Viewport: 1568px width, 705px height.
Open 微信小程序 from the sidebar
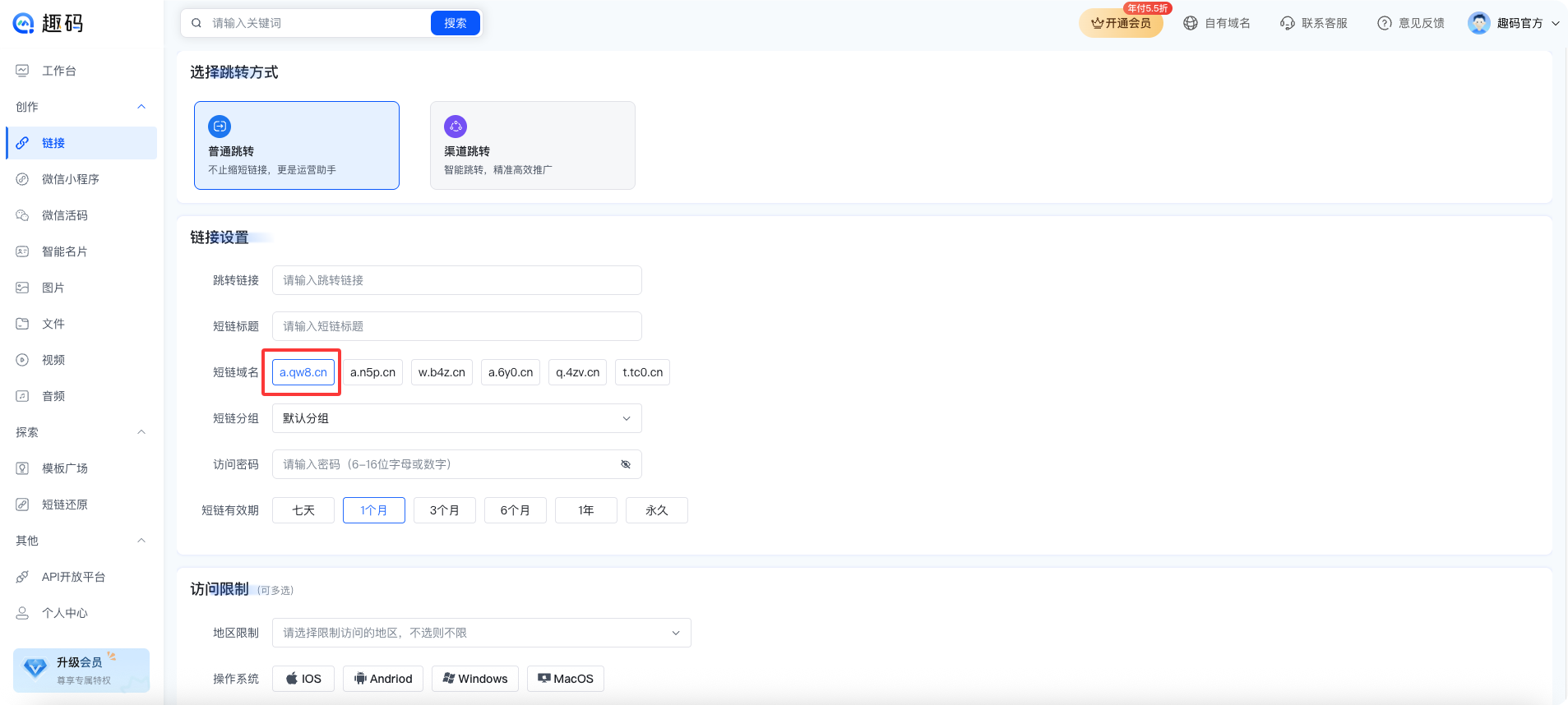pyautogui.click(x=70, y=179)
